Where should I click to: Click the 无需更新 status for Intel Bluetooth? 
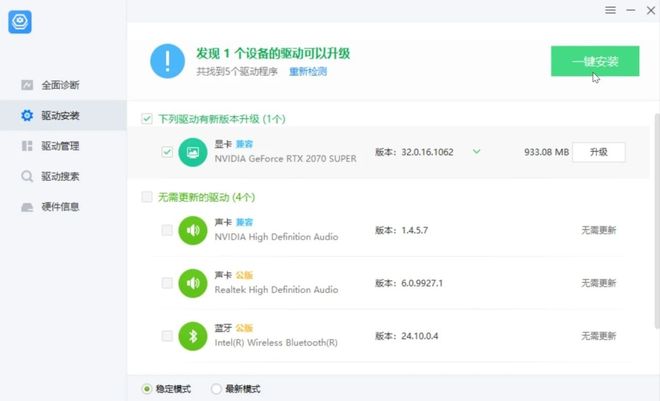pos(599,336)
